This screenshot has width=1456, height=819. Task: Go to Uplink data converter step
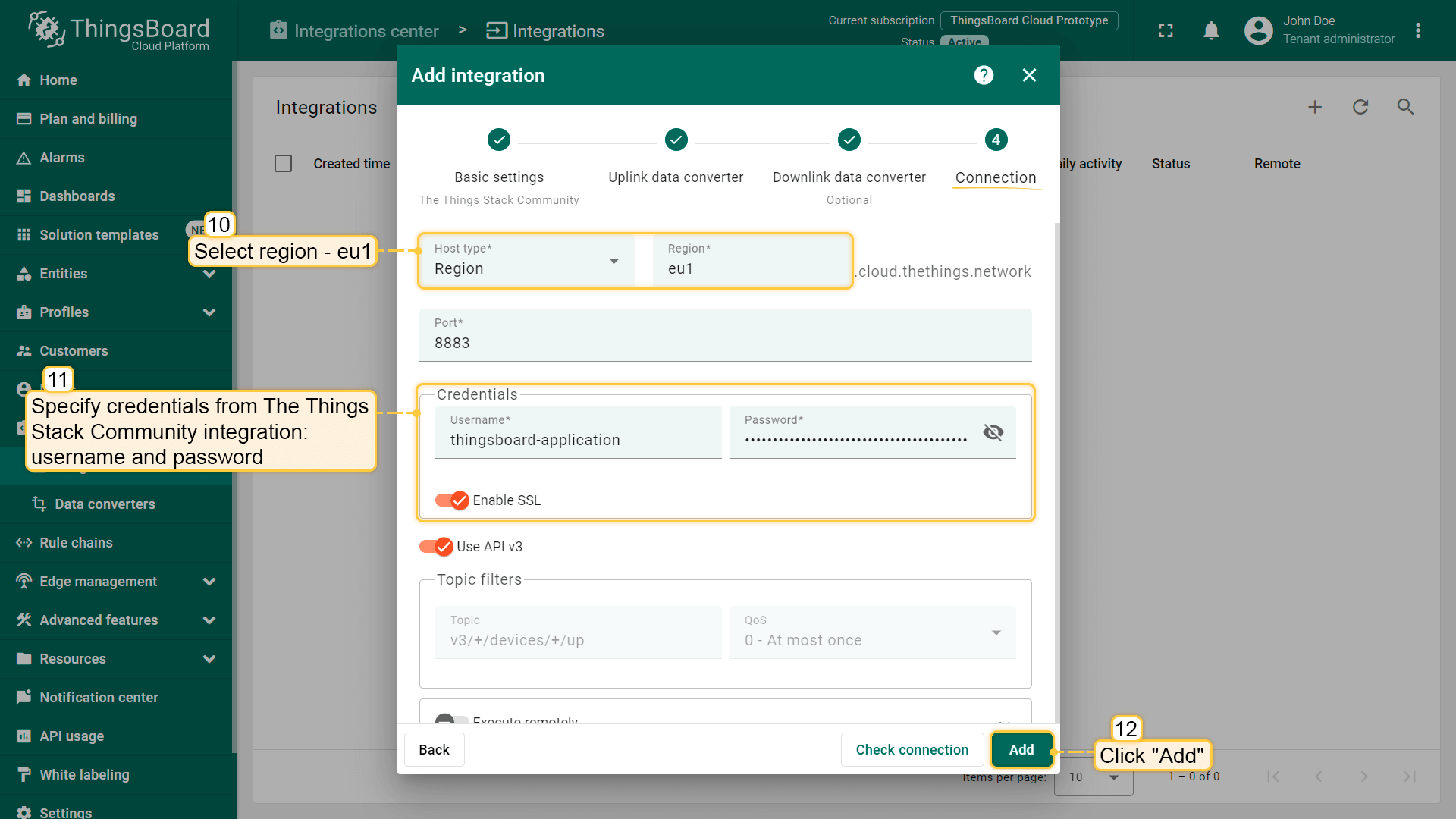click(676, 158)
